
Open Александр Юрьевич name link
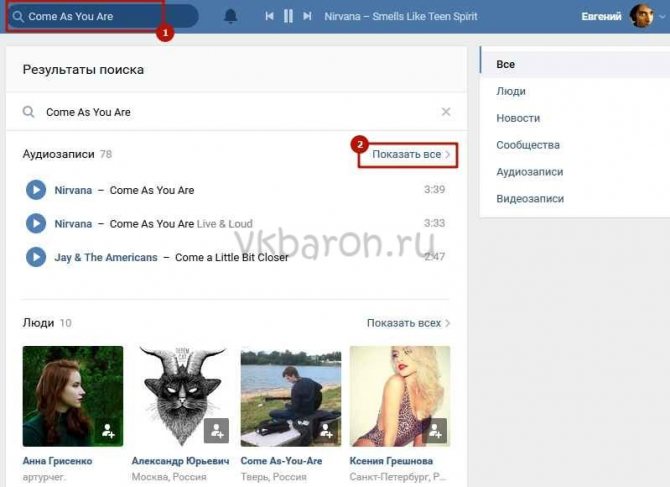pyautogui.click(x=180, y=461)
